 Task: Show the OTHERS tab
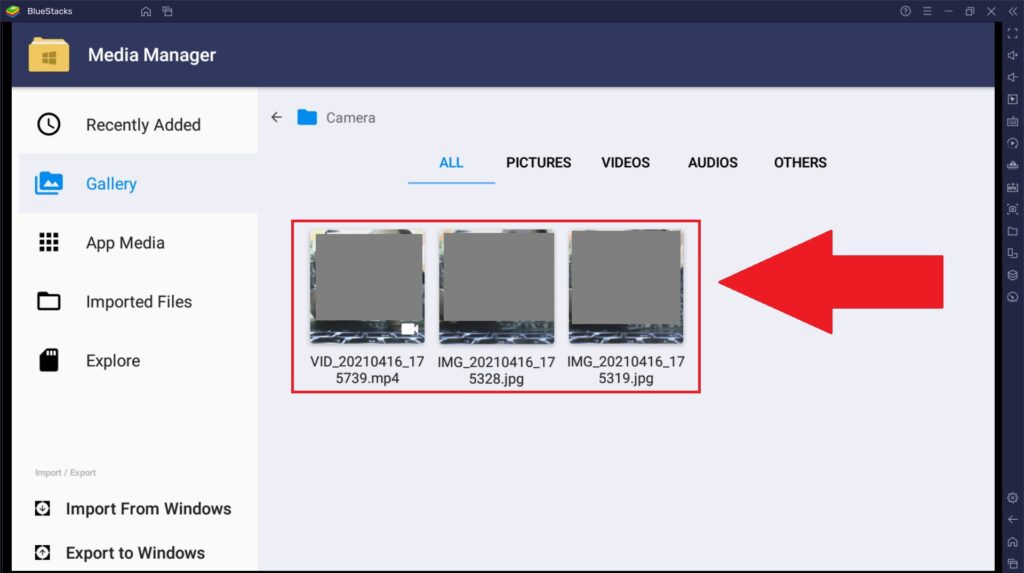[800, 163]
